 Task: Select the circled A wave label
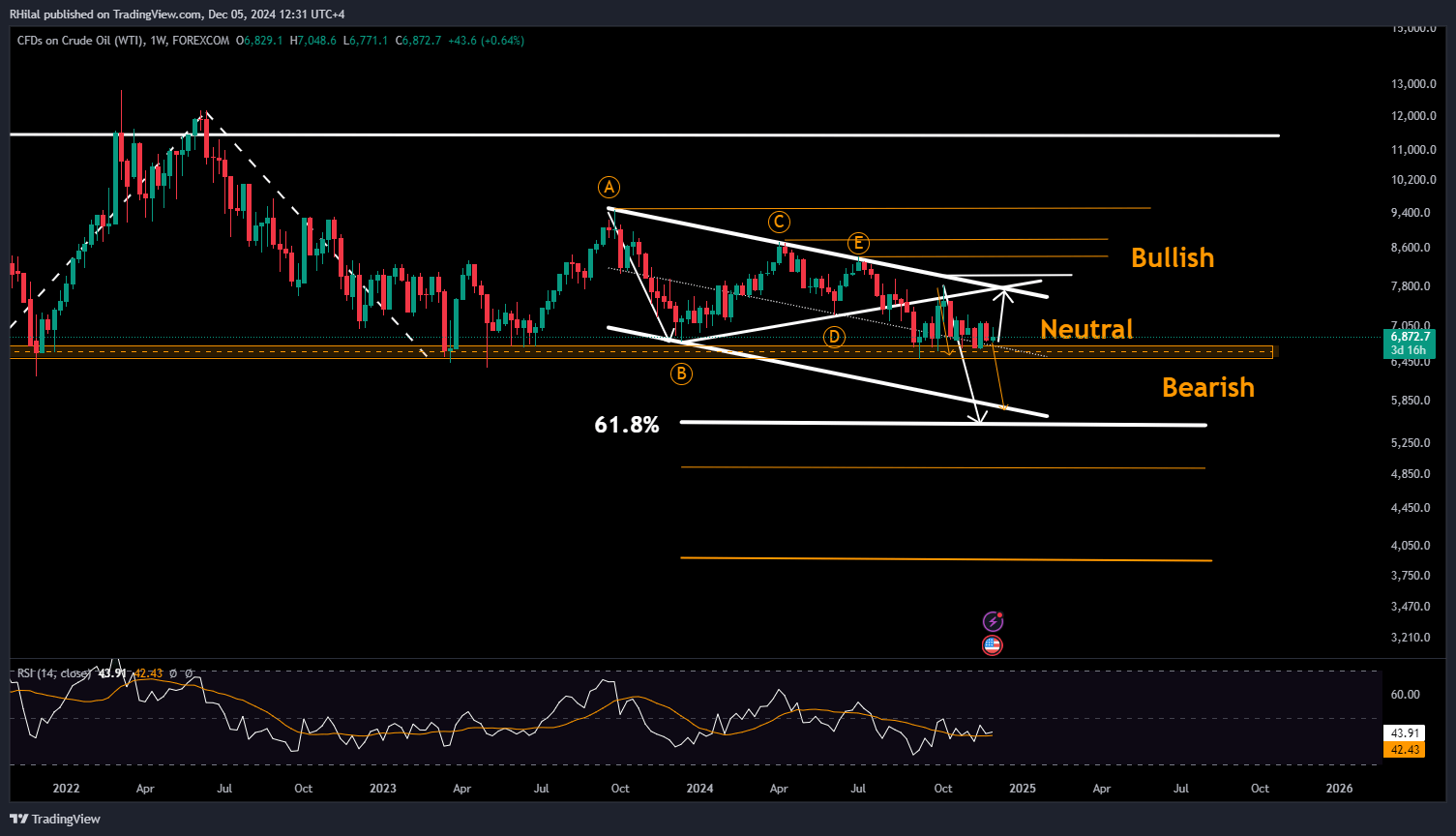(609, 187)
